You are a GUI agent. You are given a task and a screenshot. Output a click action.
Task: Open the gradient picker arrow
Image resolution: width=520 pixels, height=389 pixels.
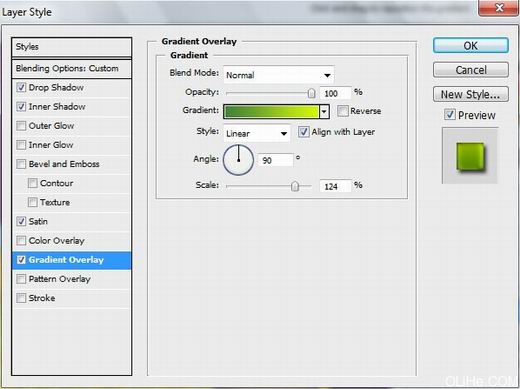coord(324,112)
